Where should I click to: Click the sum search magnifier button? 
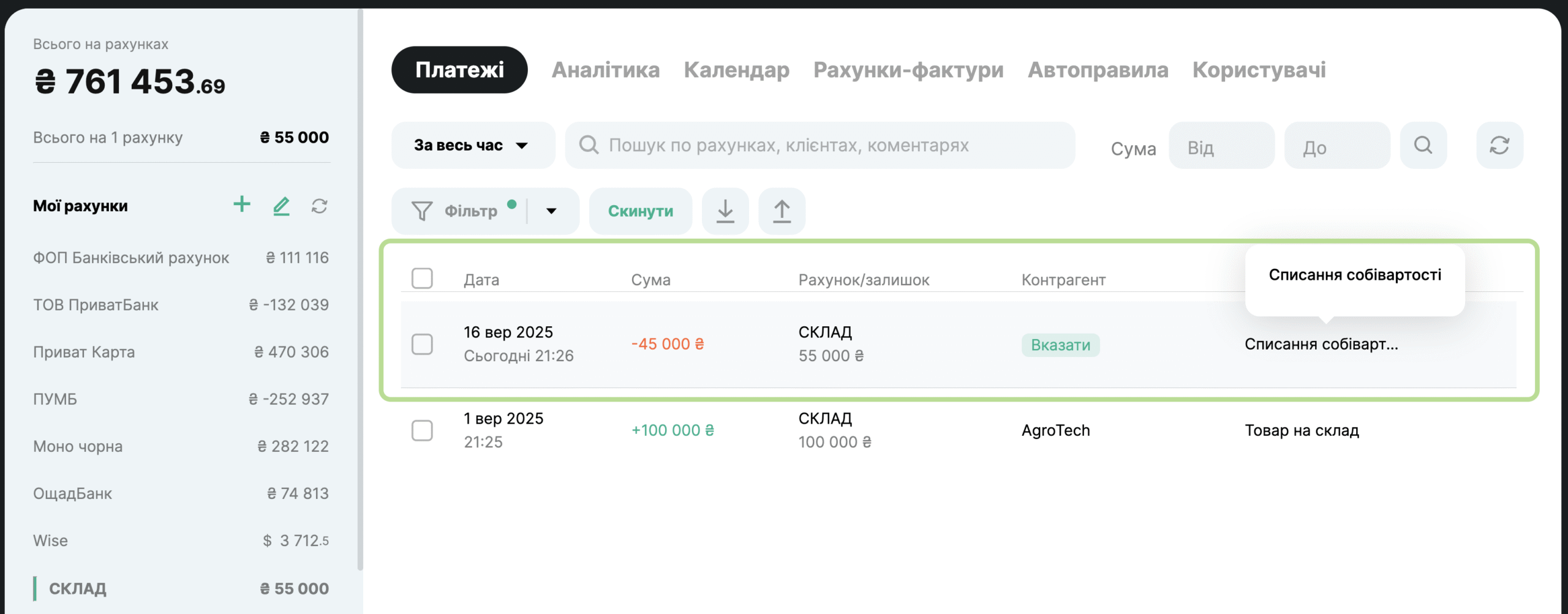[1423, 146]
